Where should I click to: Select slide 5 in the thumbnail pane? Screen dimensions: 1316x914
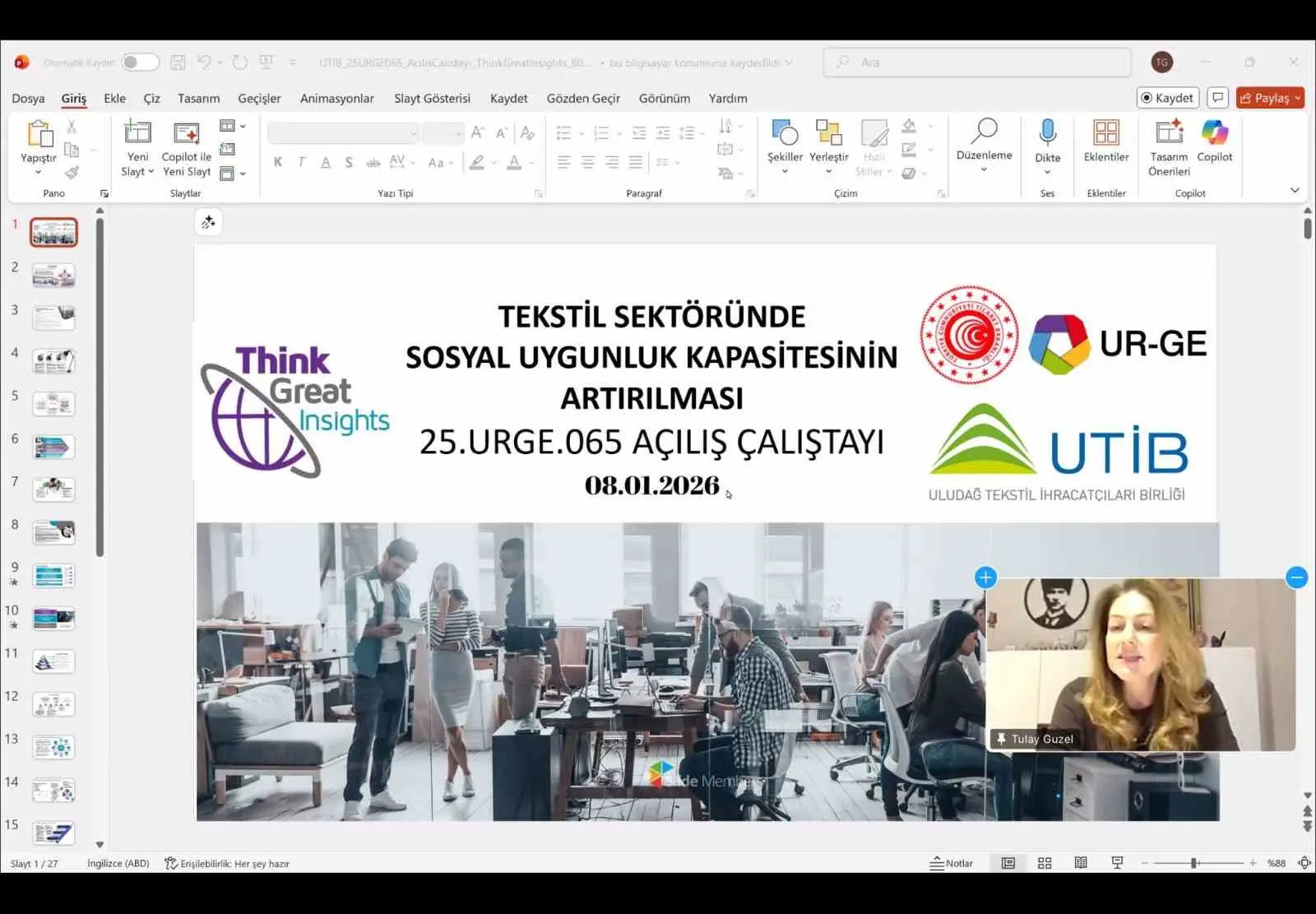coord(53,403)
